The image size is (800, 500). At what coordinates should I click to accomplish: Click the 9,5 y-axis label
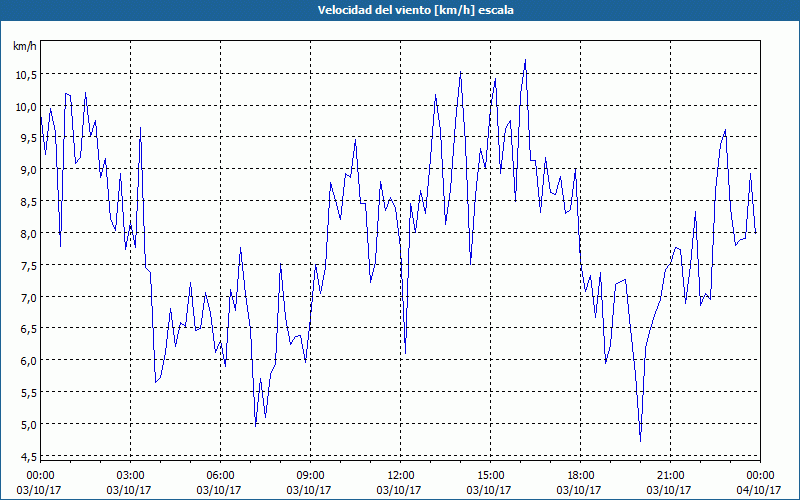(x=28, y=139)
